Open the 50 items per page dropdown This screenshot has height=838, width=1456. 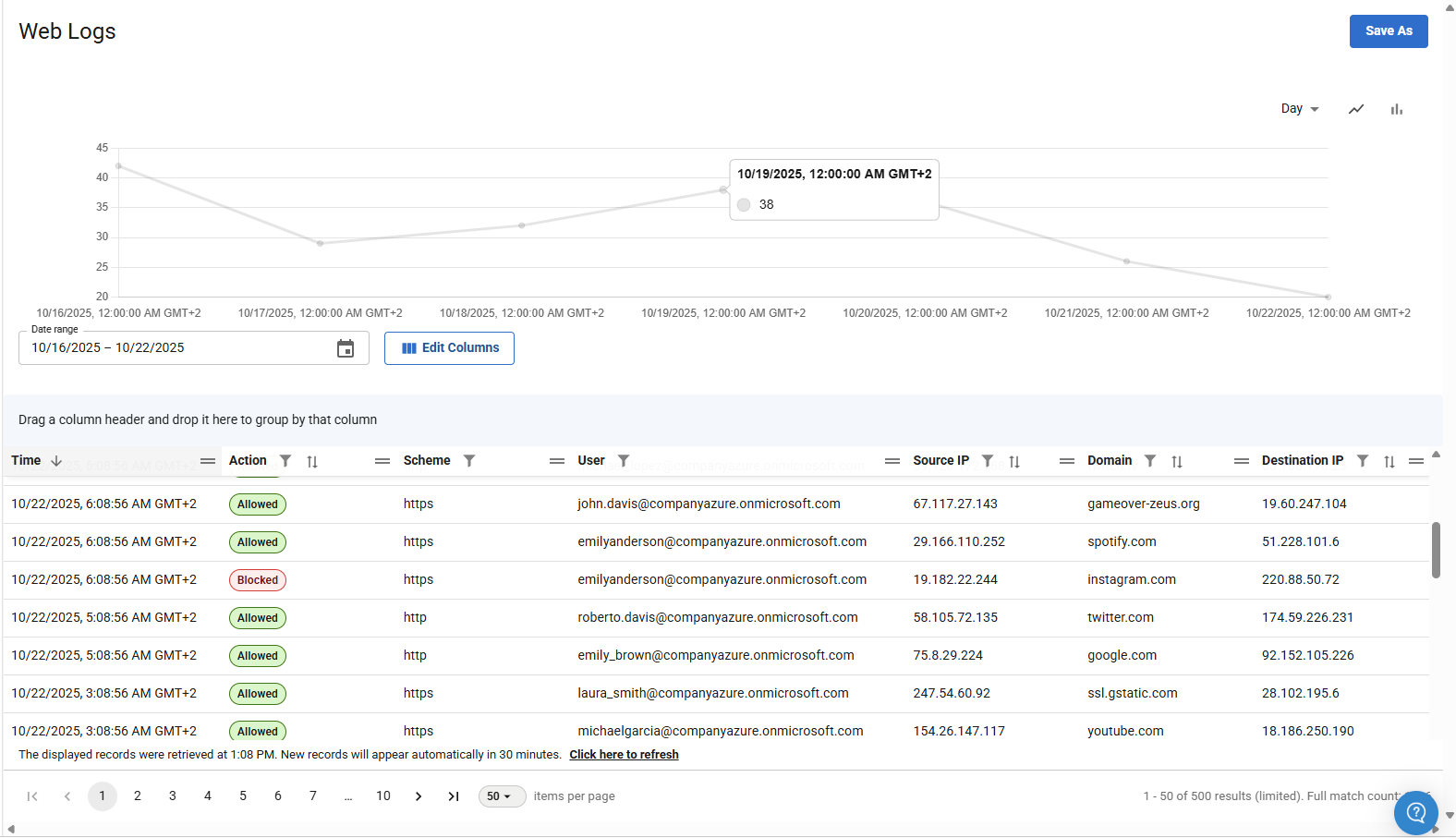click(501, 796)
